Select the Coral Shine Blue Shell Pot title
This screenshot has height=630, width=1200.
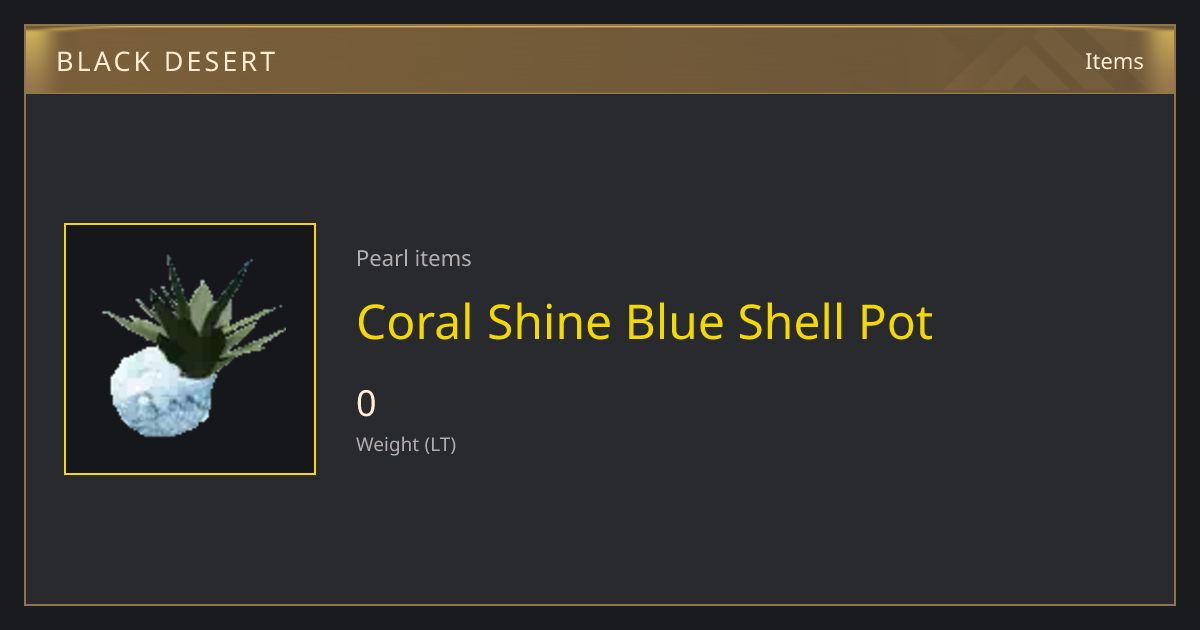(x=645, y=322)
